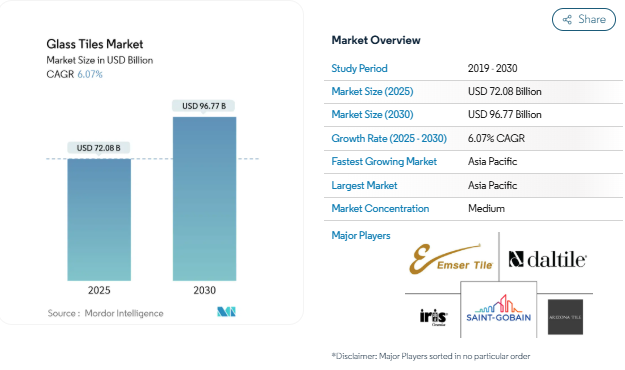625x370 pixels.
Task: Select the Daltile logo
Action: (547, 260)
